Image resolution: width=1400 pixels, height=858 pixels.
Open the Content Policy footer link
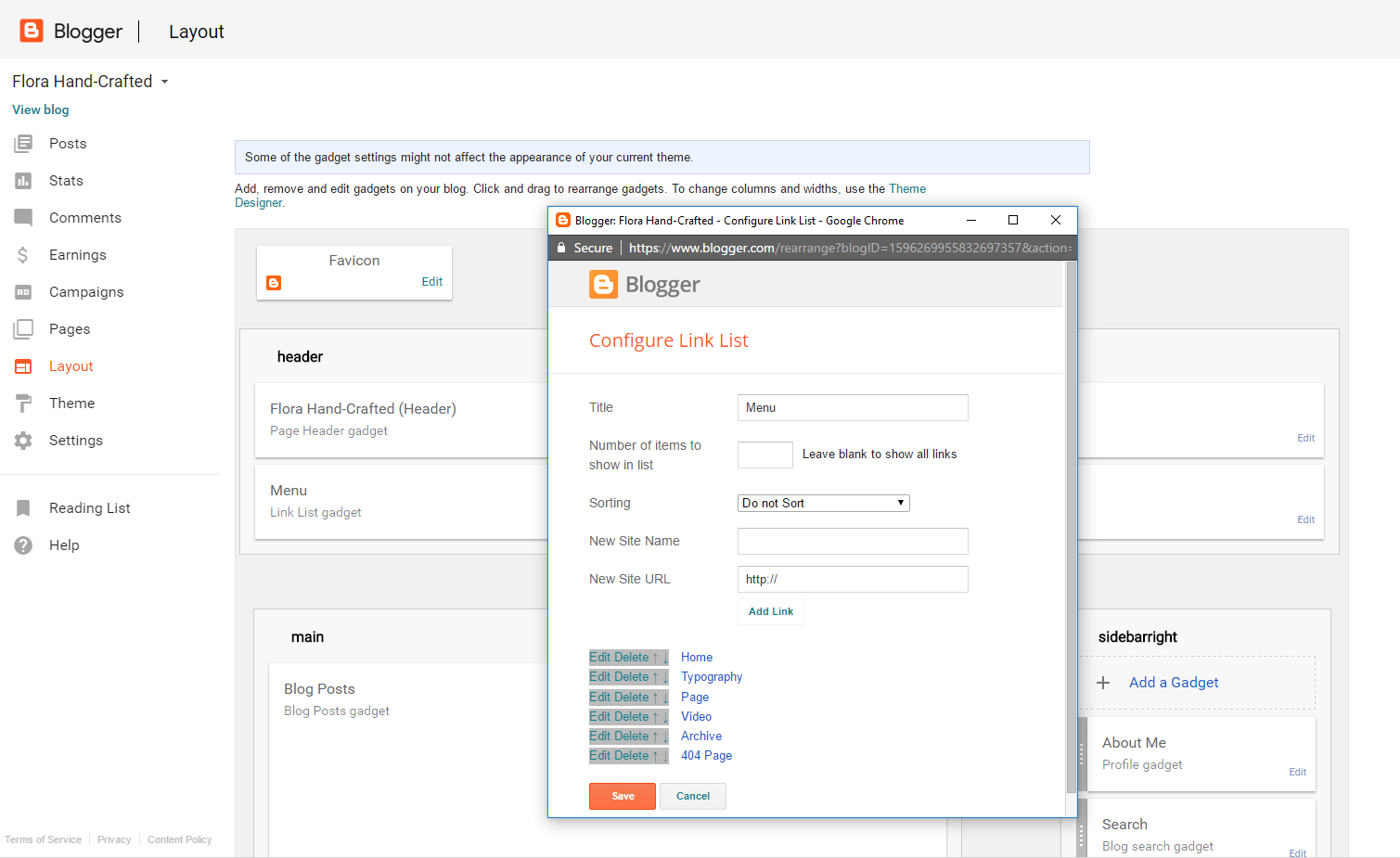179,839
